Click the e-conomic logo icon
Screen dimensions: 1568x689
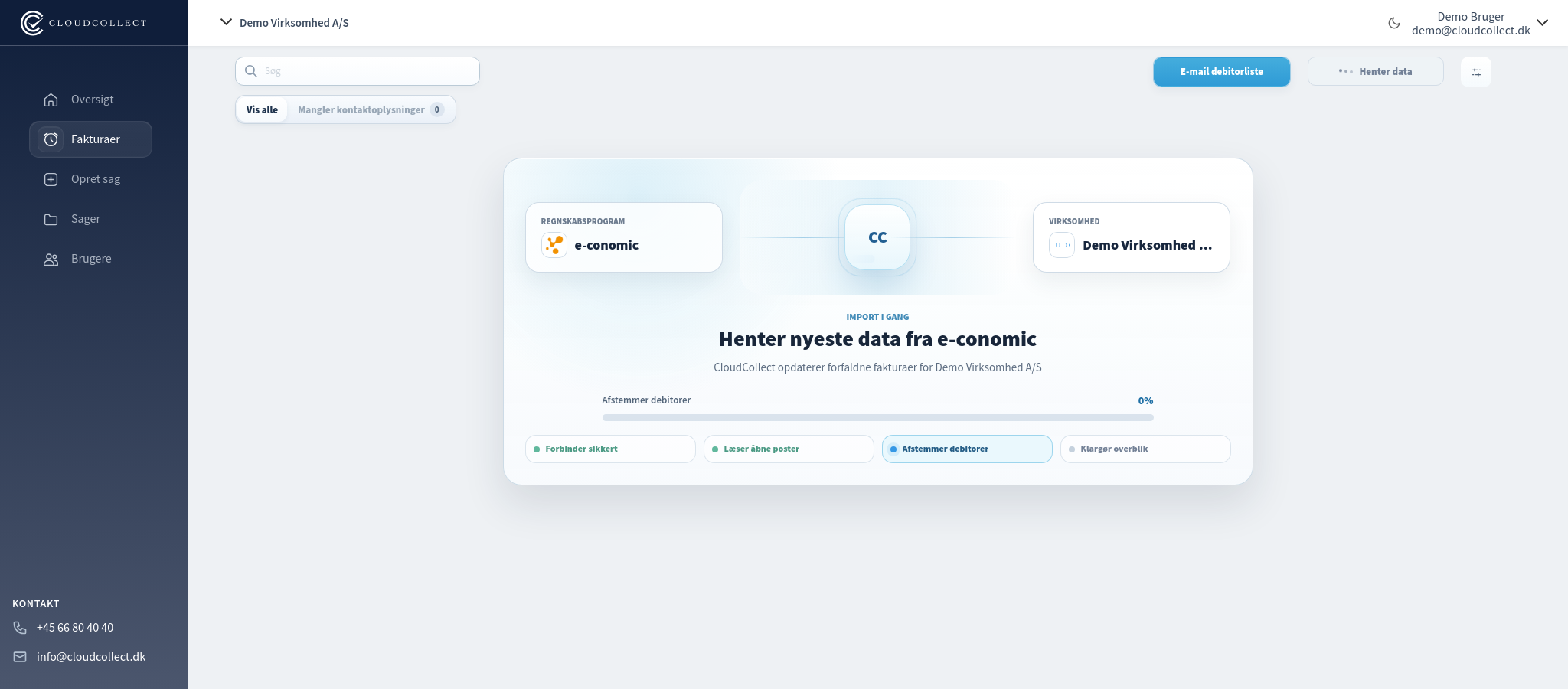pyautogui.click(x=554, y=245)
